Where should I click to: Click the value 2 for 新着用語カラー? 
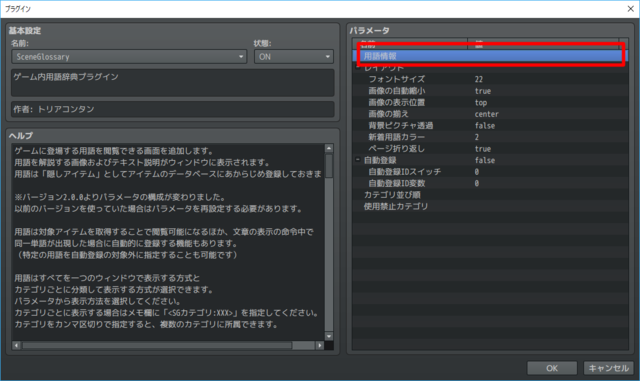click(476, 137)
